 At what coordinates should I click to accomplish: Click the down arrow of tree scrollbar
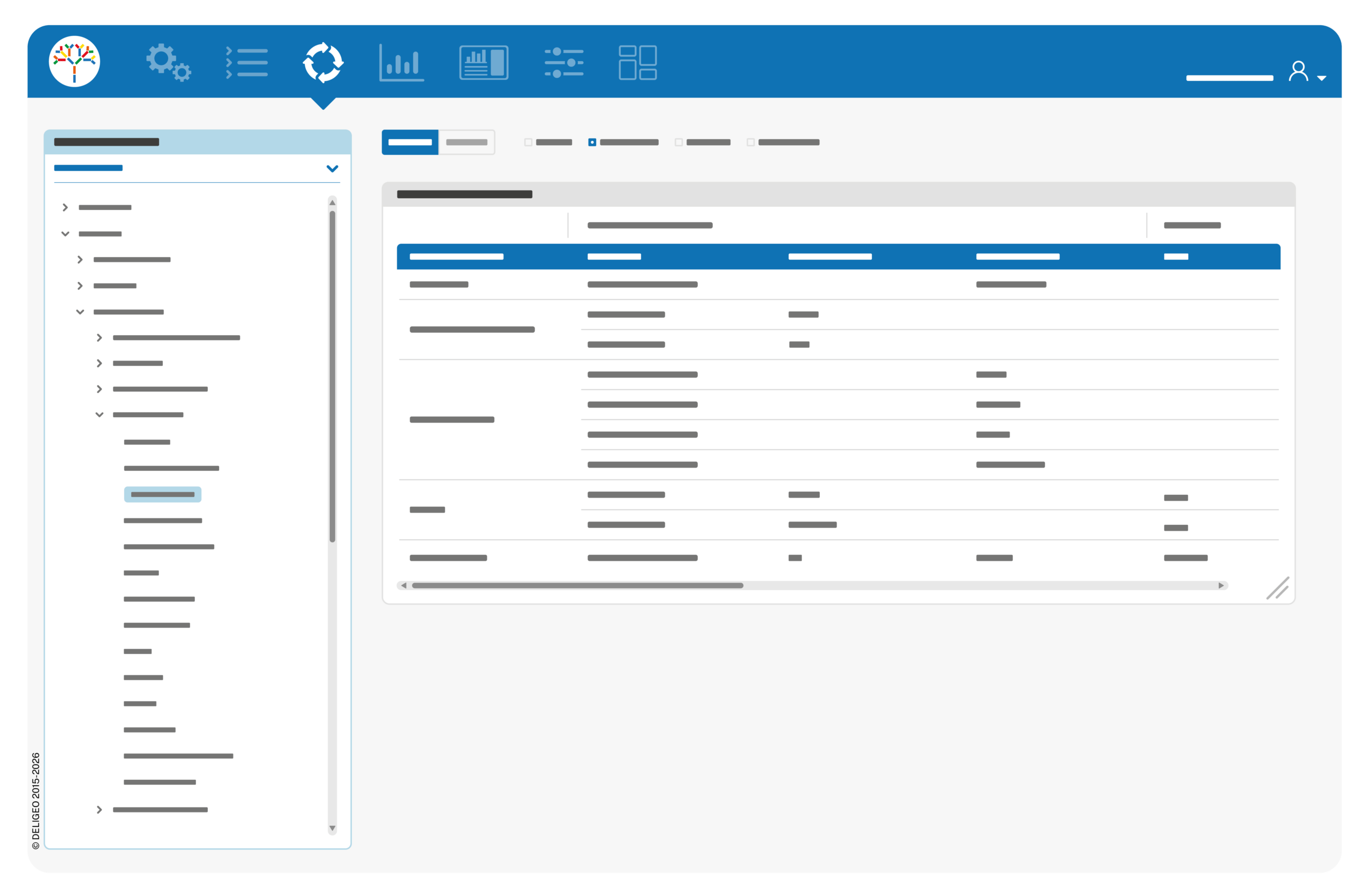333,828
